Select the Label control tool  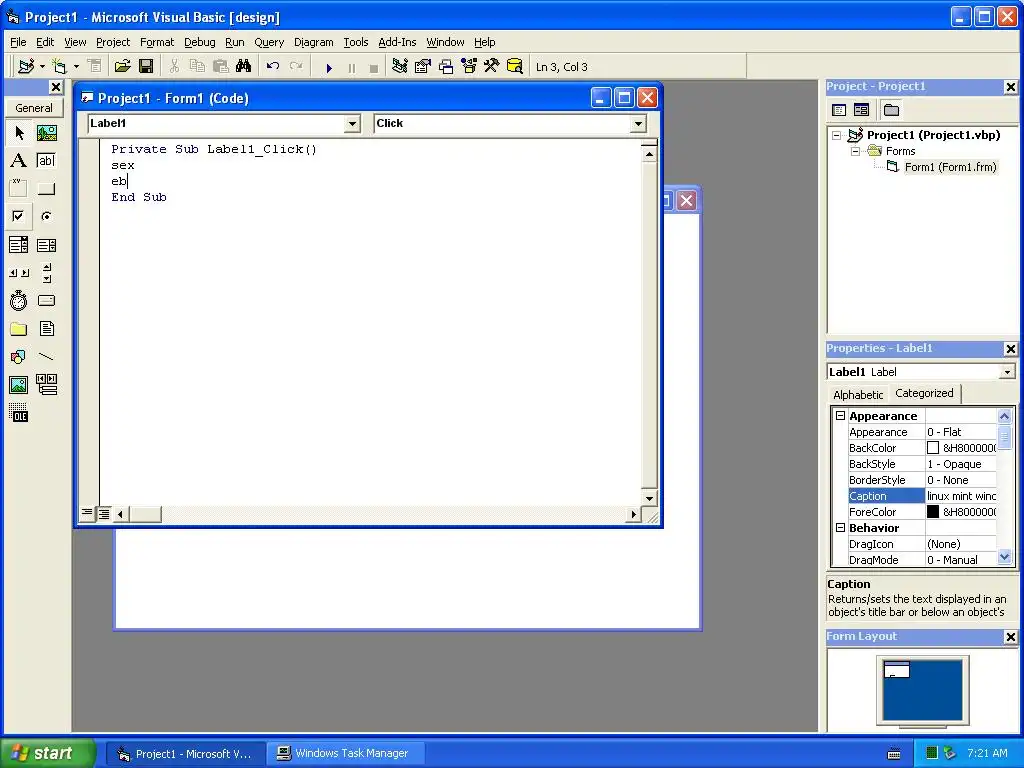tap(19, 161)
